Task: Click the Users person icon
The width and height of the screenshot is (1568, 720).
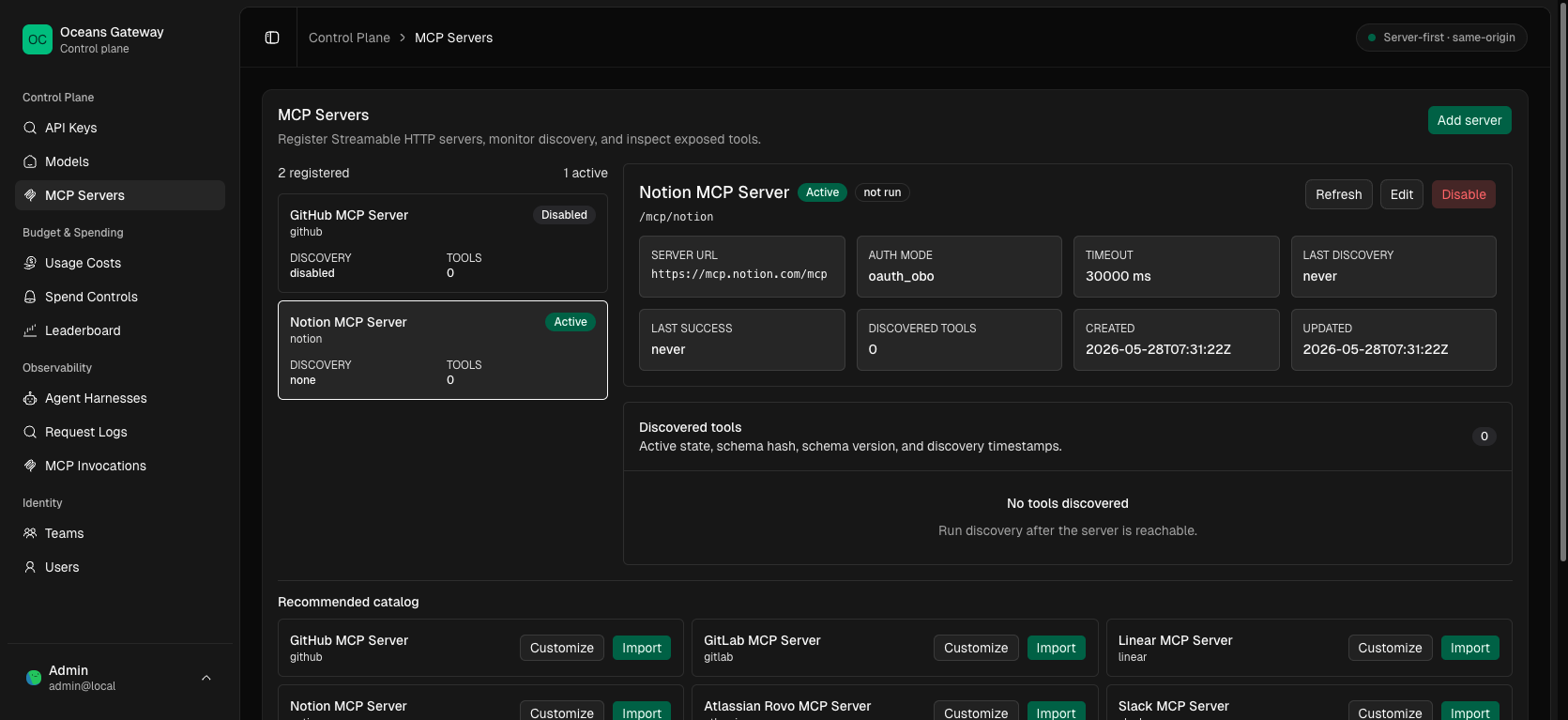Action: pos(30,567)
